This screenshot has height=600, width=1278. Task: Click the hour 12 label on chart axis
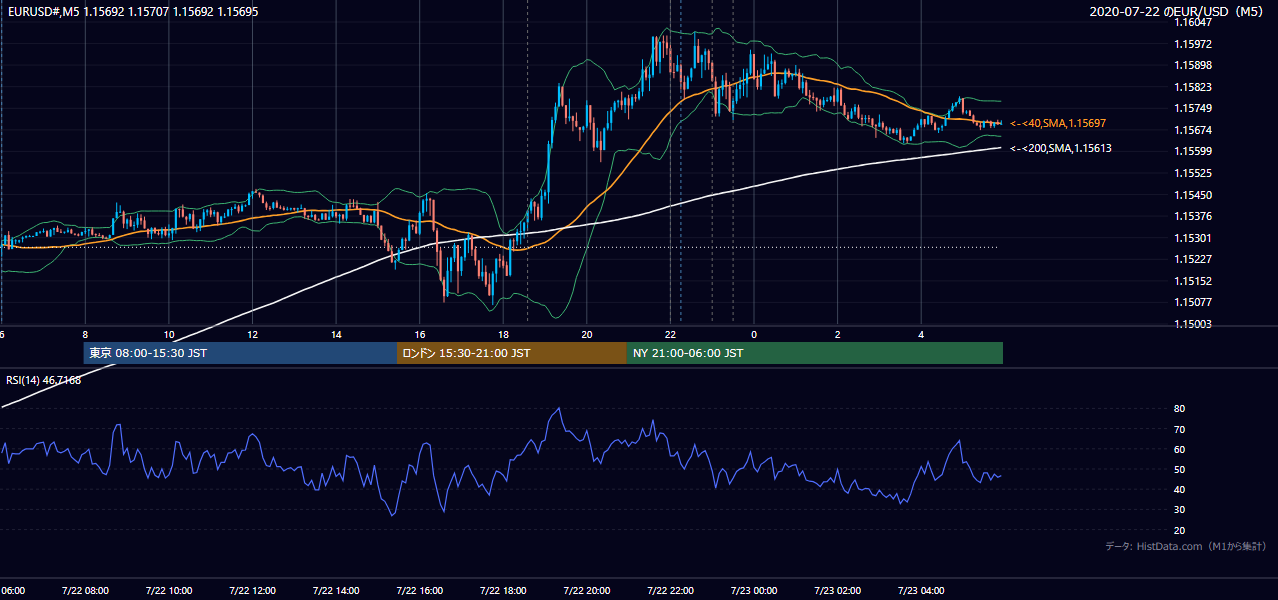[253, 335]
